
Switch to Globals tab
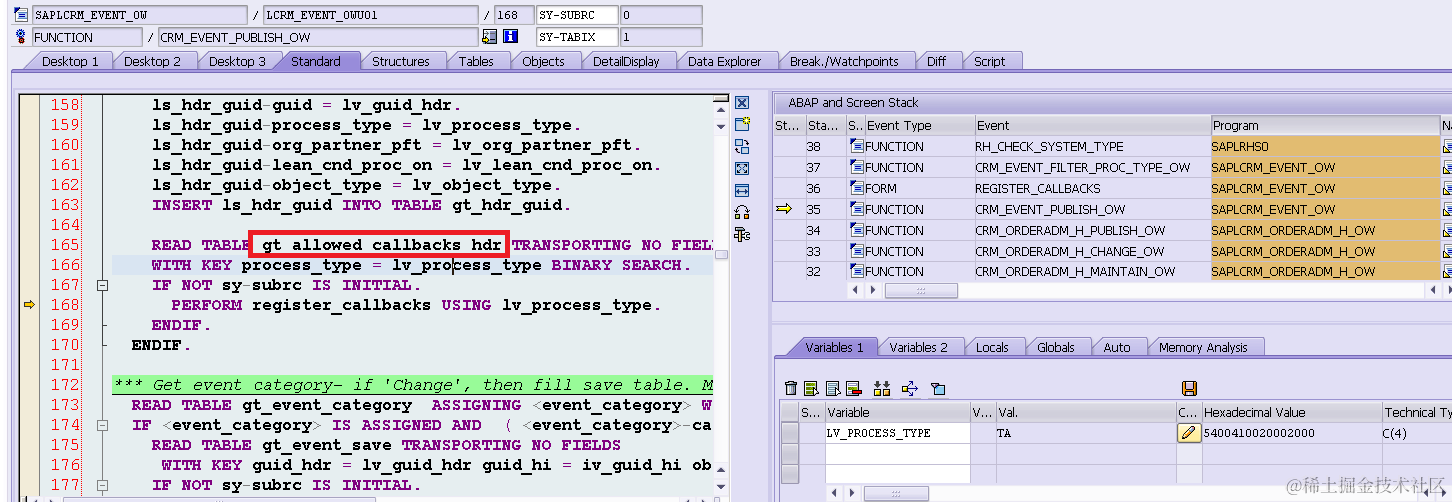point(1055,347)
